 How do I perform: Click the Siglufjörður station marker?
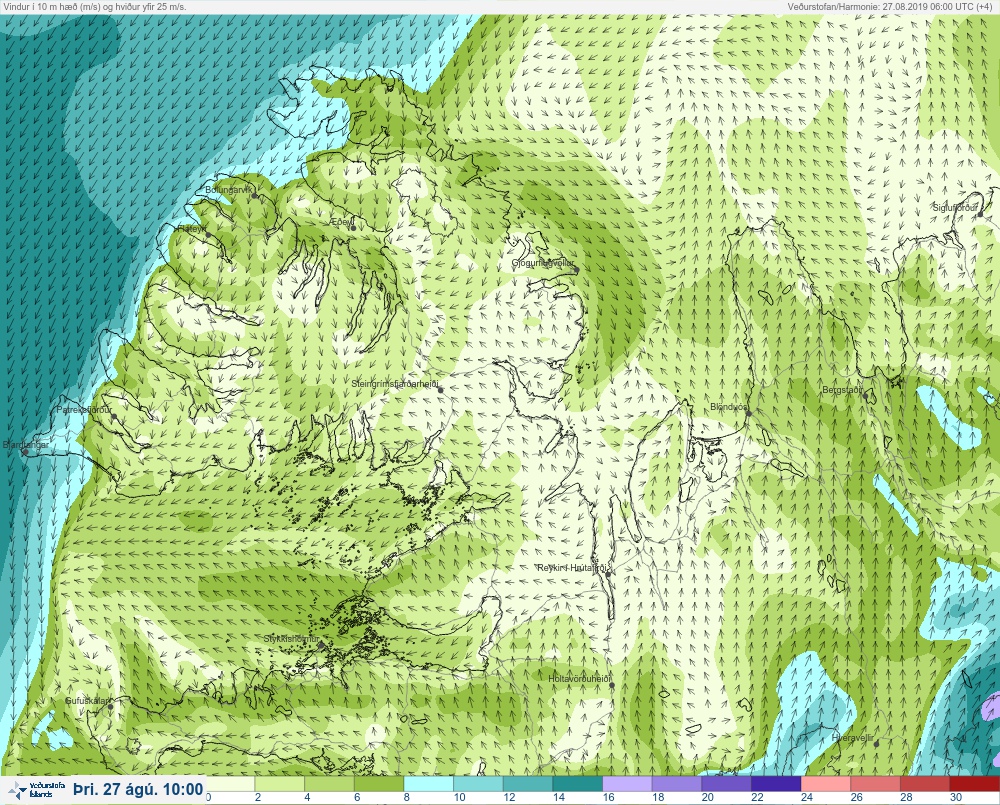coord(981,214)
